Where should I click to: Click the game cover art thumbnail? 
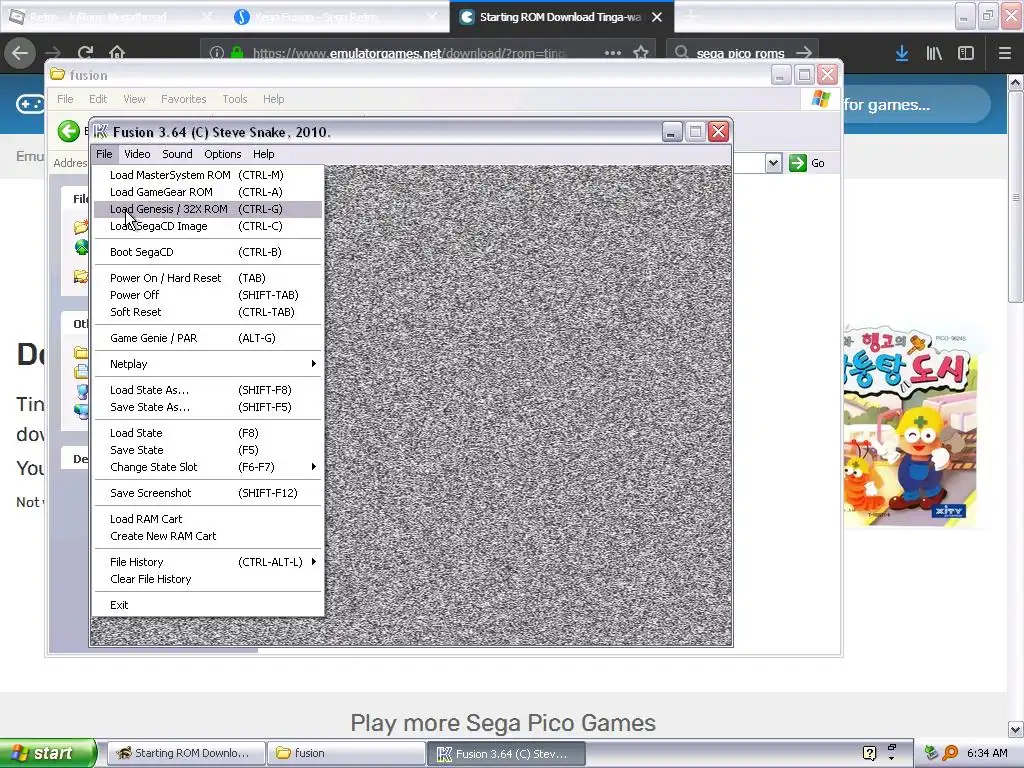pos(910,426)
